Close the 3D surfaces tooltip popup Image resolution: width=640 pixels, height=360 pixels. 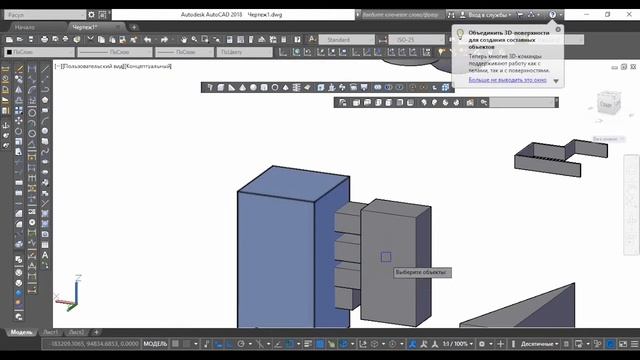(x=558, y=29)
